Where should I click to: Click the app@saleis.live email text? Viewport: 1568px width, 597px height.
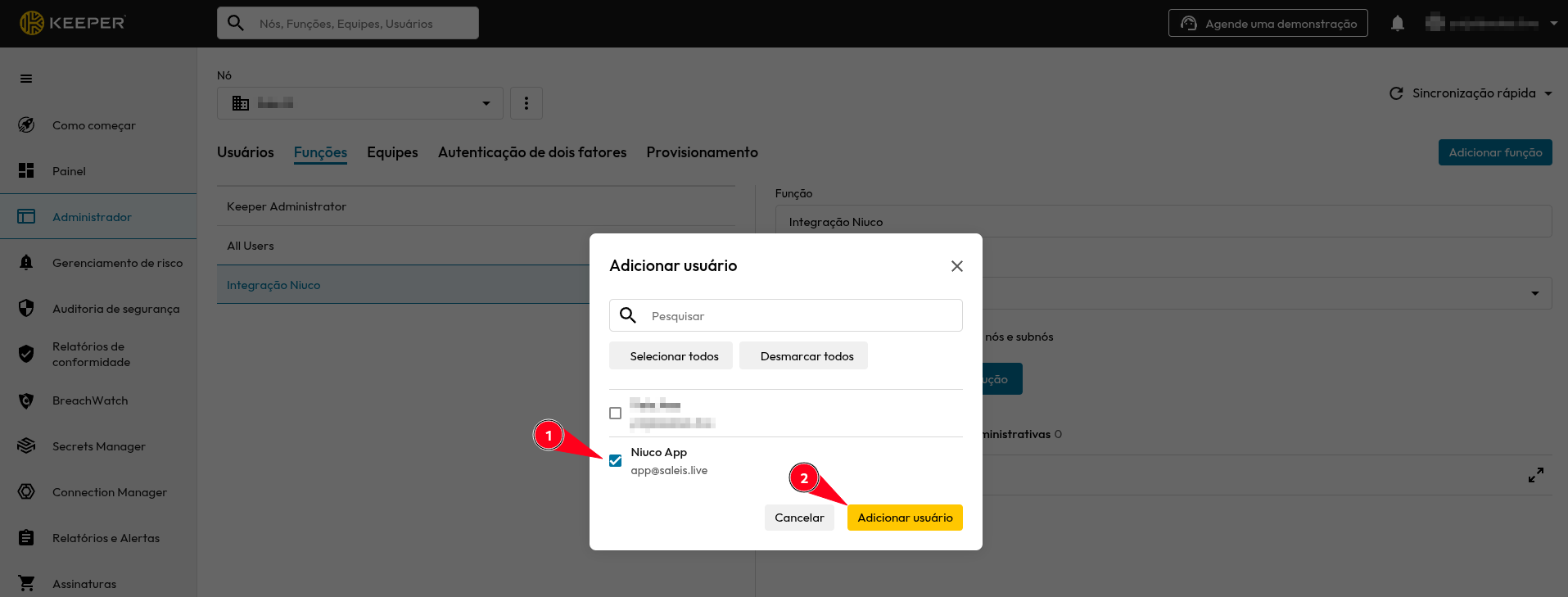pyautogui.click(x=669, y=470)
